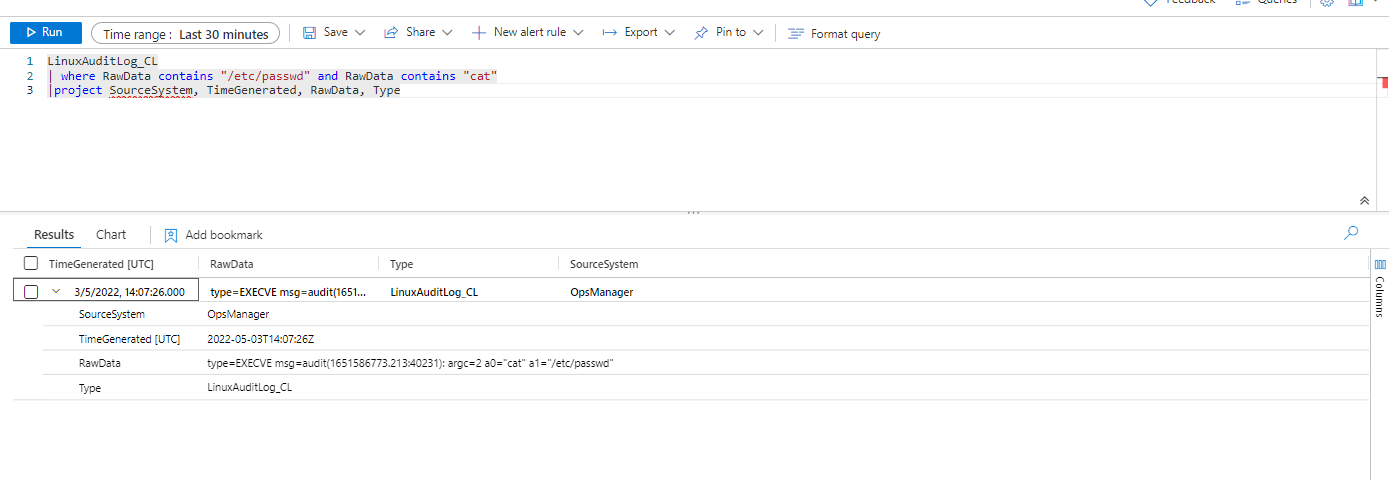Viewport: 1391px width, 480px height.
Task: Expand the Export dropdown chevron
Action: click(669, 33)
